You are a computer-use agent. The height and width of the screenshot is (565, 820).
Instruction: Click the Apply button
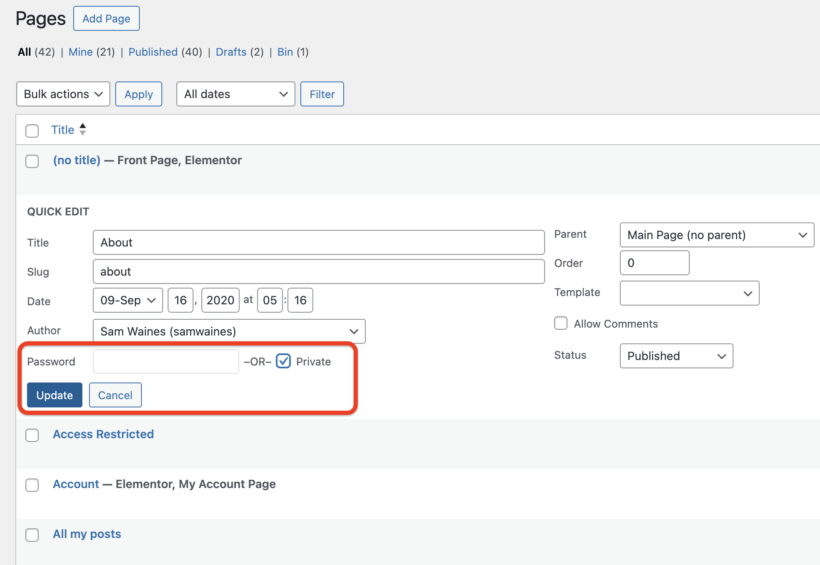tap(139, 94)
